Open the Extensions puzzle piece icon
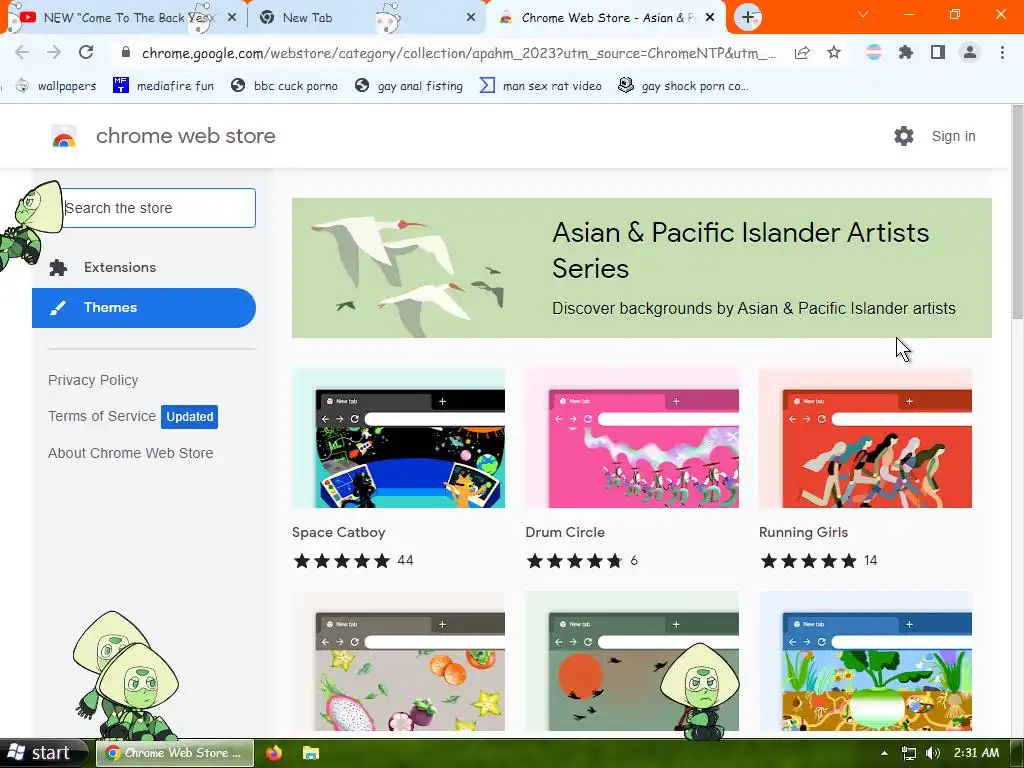This screenshot has width=1024, height=768. (905, 53)
